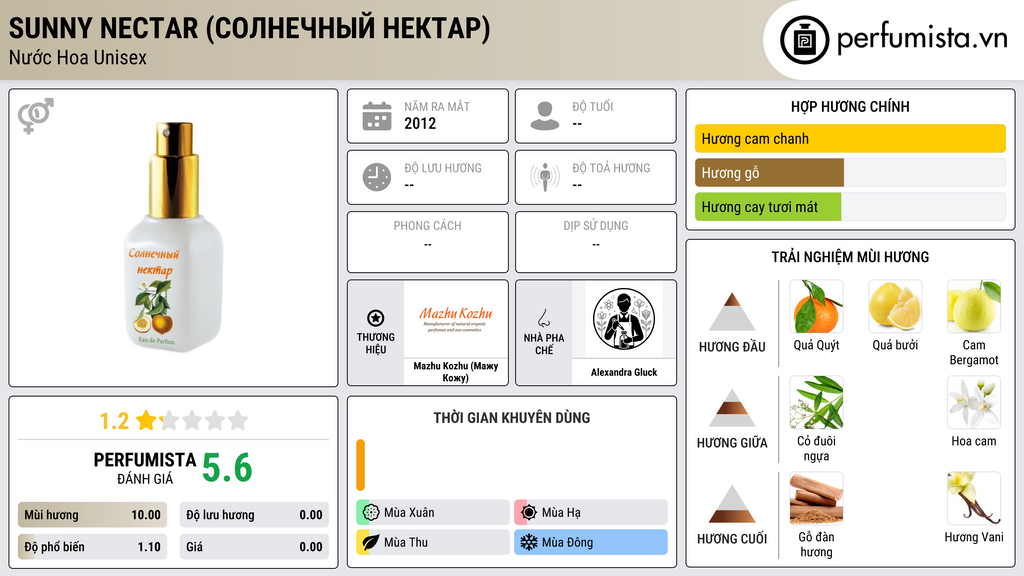Click the star badge icon above Thương hiệu

coord(376,318)
